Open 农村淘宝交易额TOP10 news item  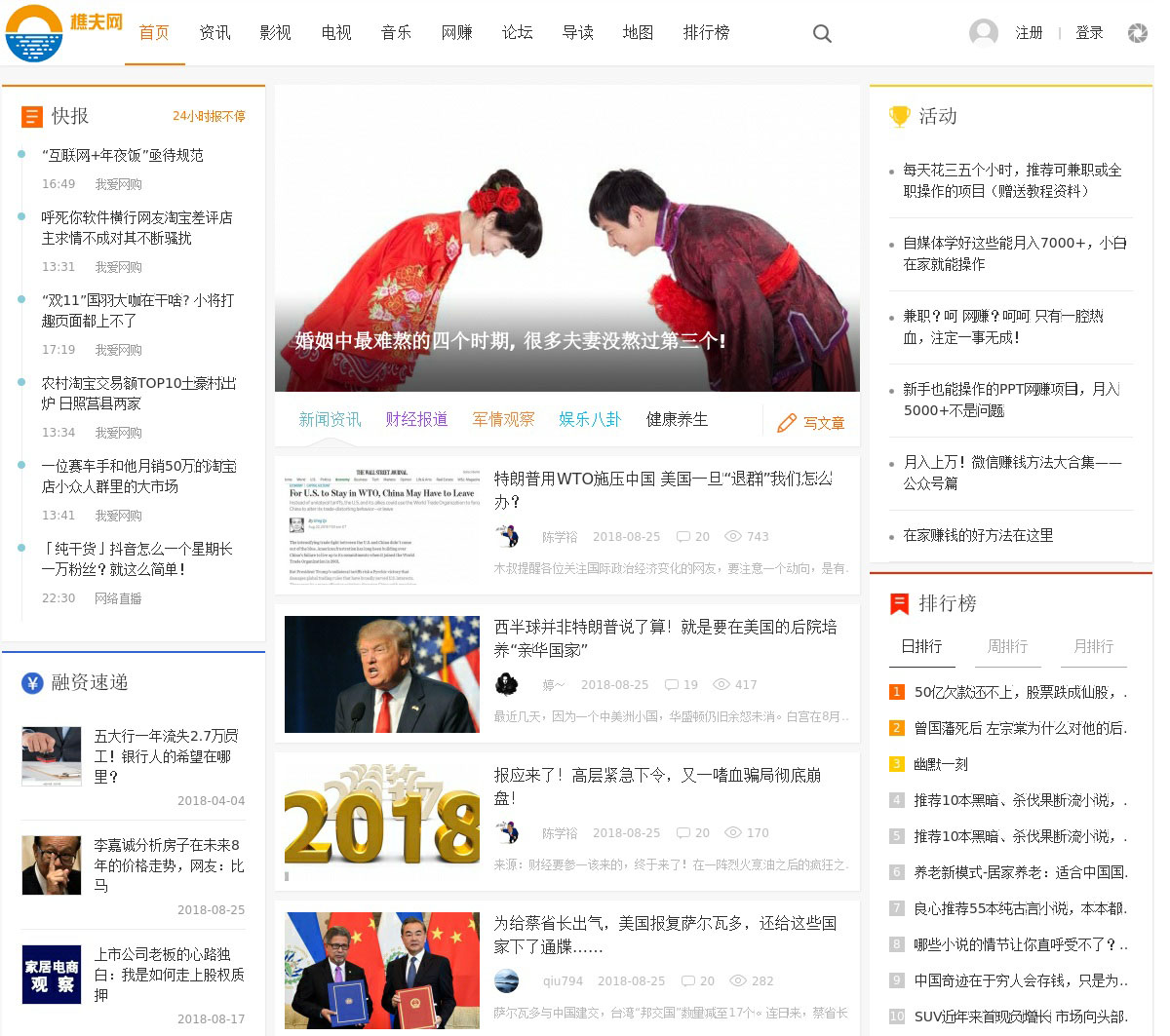click(138, 394)
